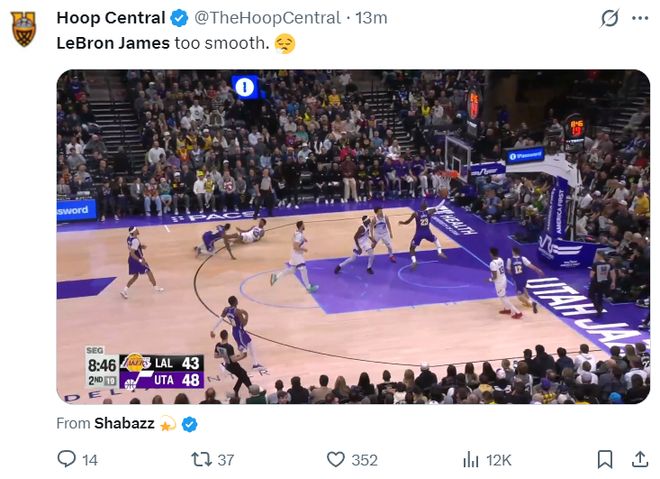Click Hoop Central's profile avatar
660x479 pixels.
pos(23,29)
